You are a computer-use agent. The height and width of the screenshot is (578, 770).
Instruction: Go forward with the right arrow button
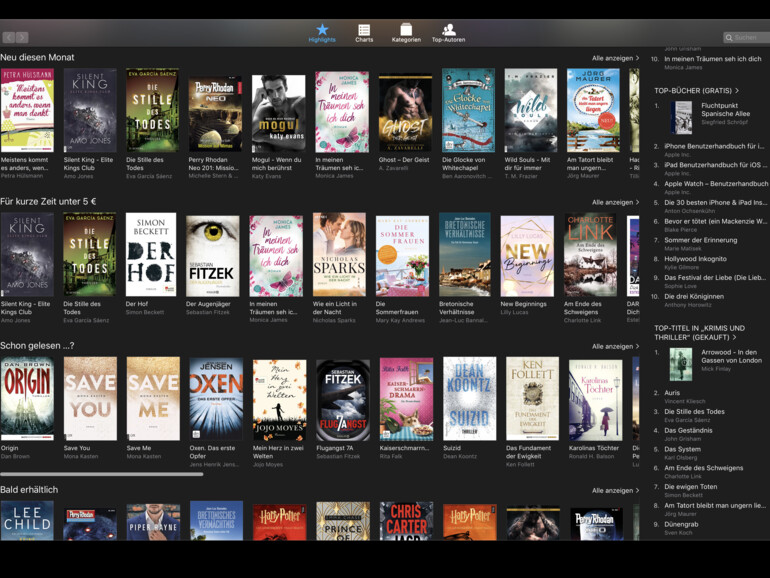click(22, 37)
